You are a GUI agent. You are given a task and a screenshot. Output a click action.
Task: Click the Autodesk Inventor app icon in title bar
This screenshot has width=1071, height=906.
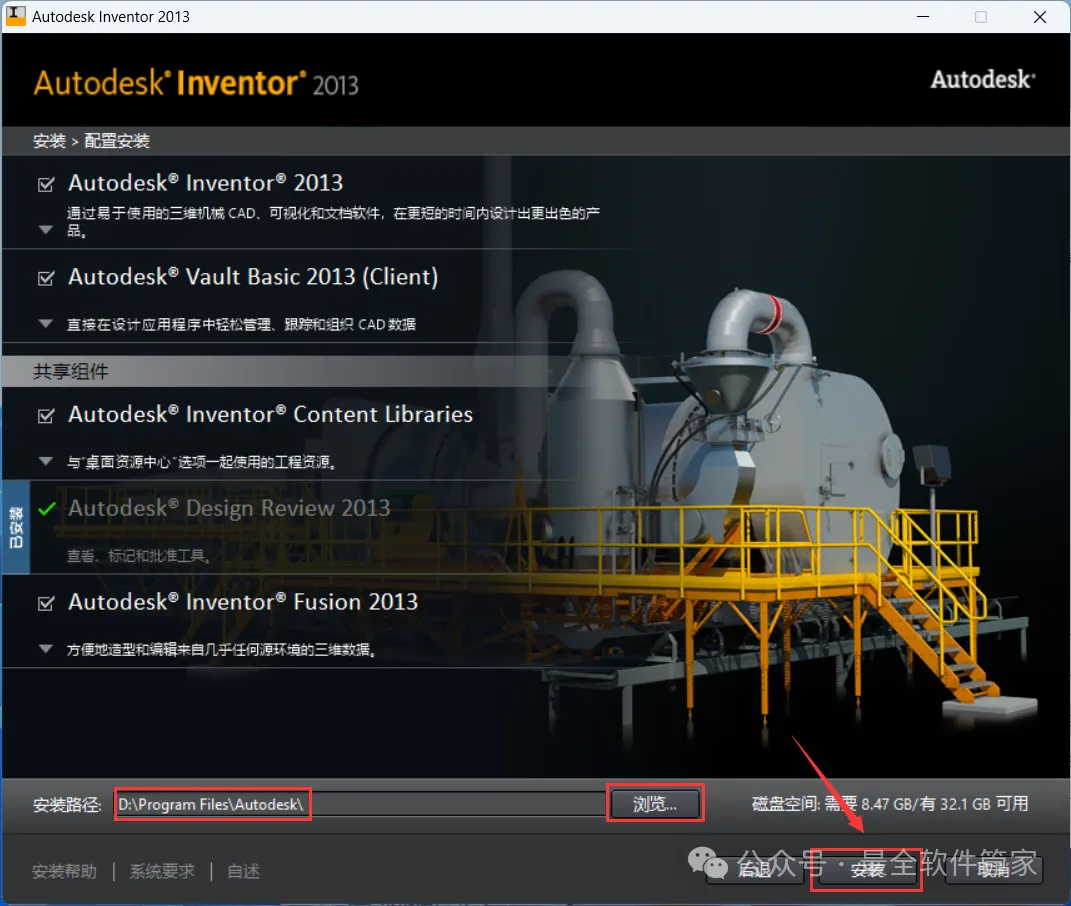15,16
